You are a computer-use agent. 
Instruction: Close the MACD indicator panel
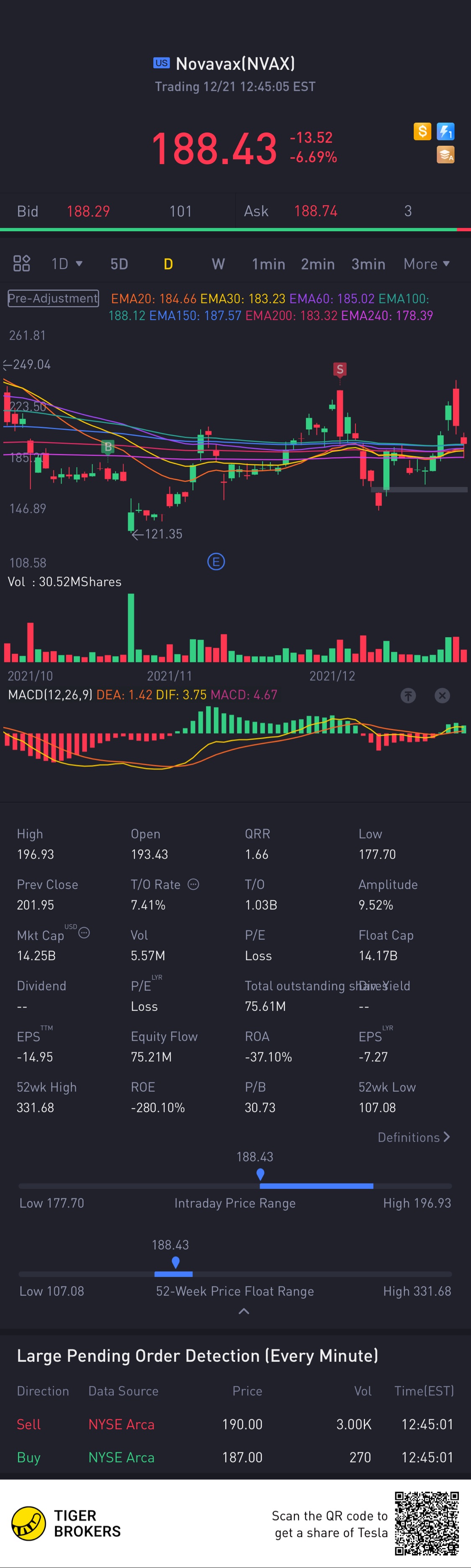[x=443, y=695]
